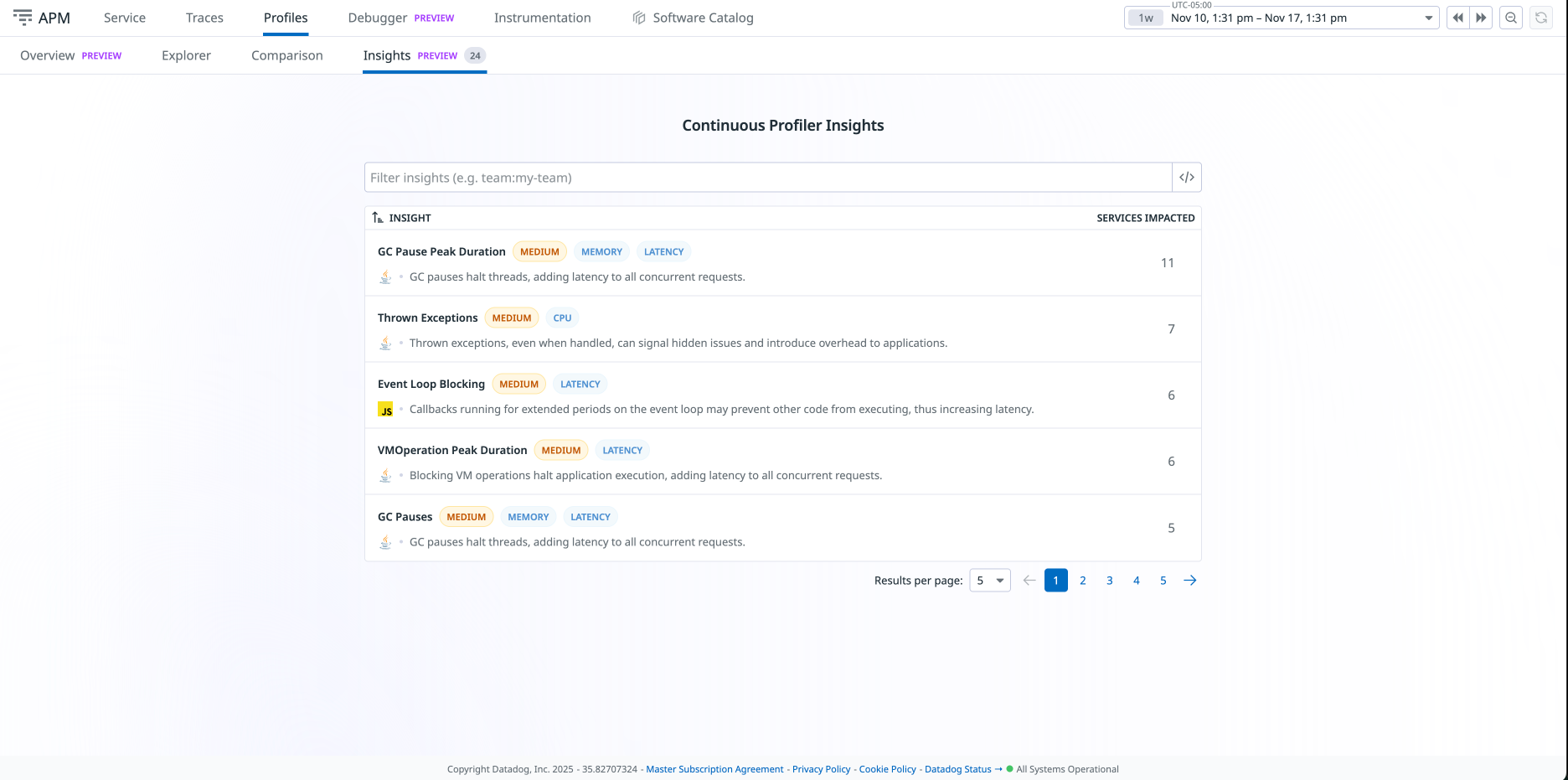1568x780 pixels.
Task: Go to page 3 of results
Action: coord(1109,581)
